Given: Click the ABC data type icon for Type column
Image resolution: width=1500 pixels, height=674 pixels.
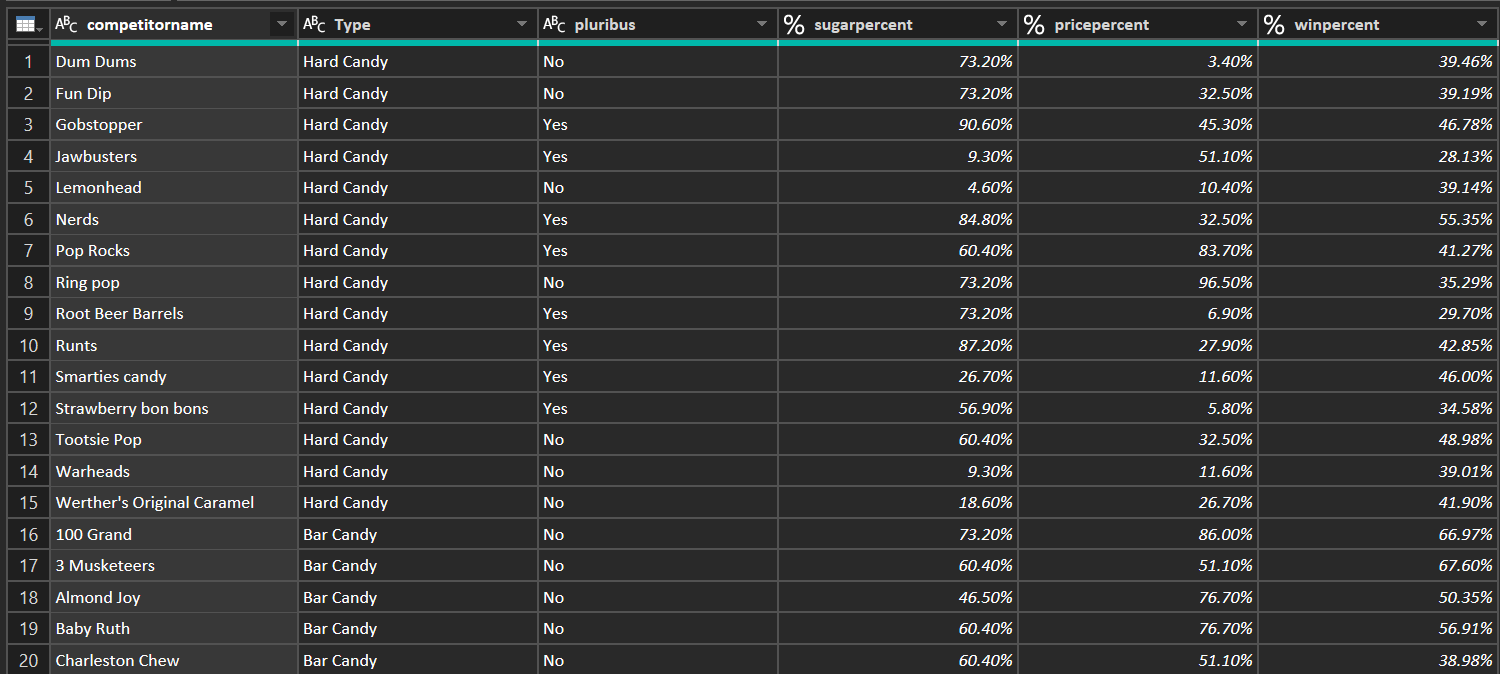Looking at the screenshot, I should 314,25.
